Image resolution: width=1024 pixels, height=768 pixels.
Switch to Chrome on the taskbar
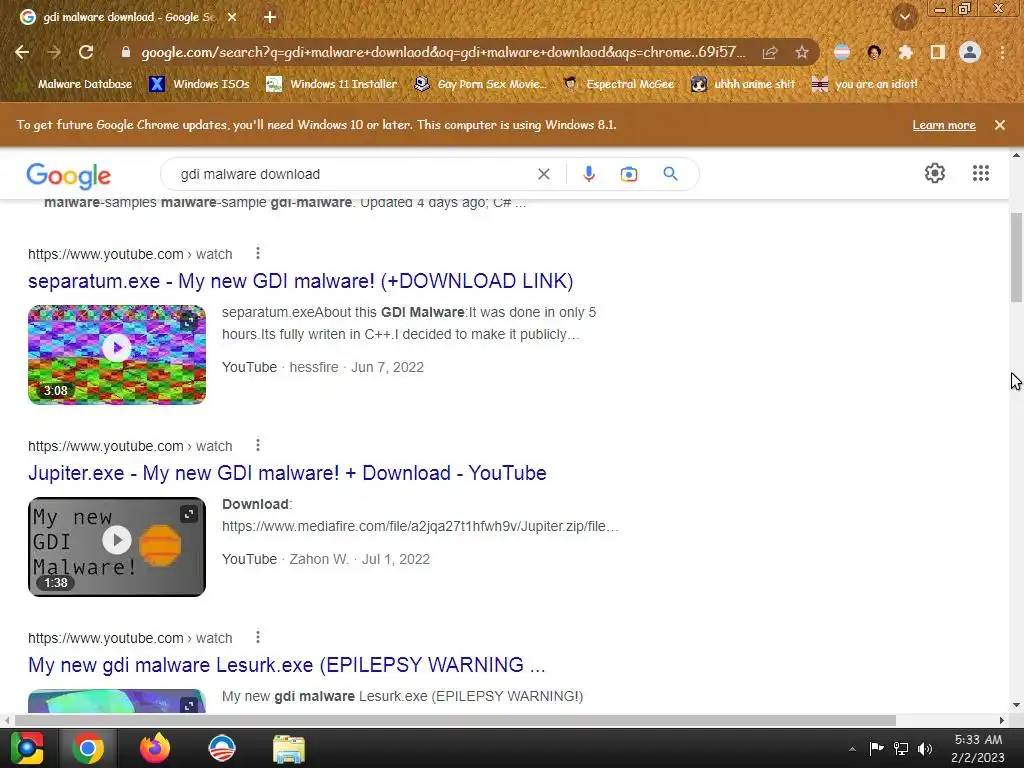point(88,748)
